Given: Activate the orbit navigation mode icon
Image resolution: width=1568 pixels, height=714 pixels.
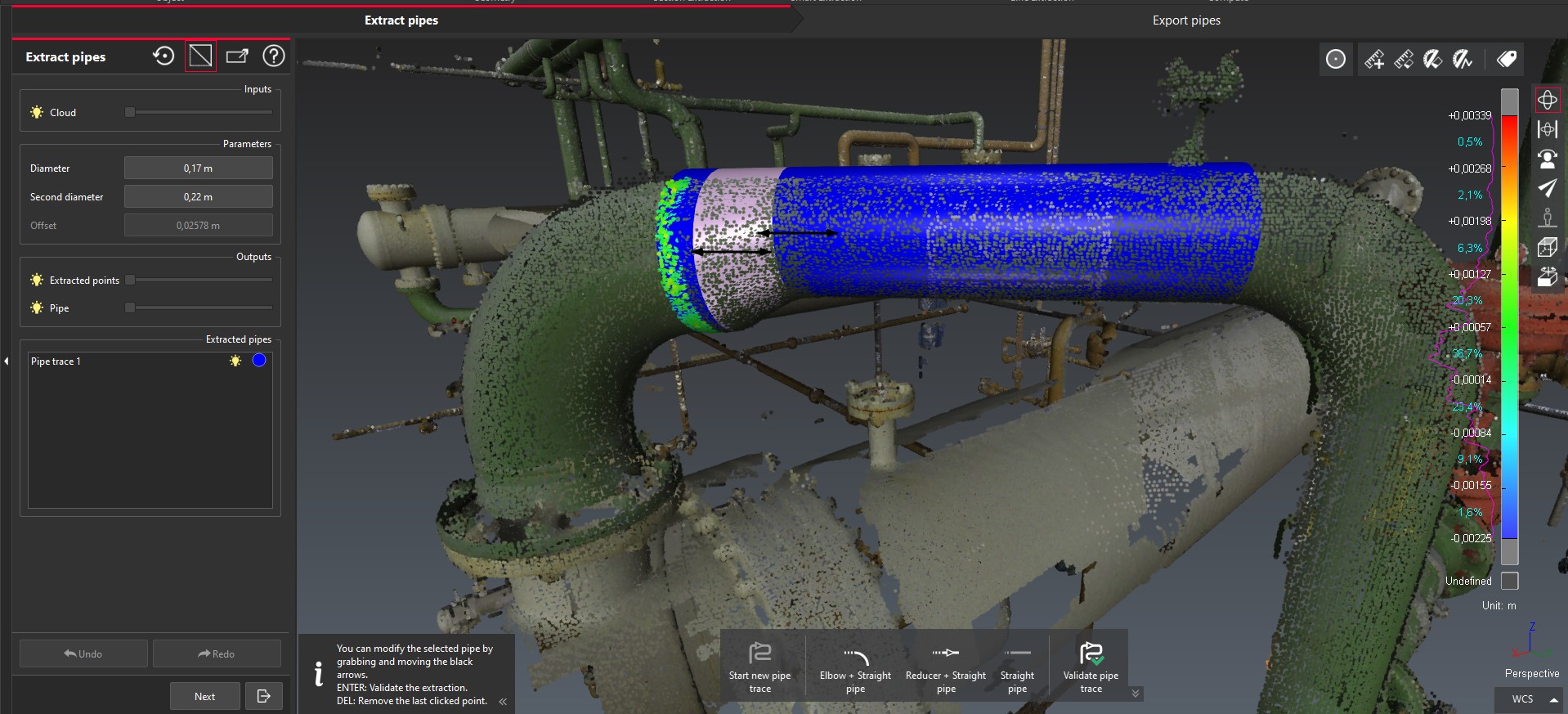Looking at the screenshot, I should [1547, 100].
